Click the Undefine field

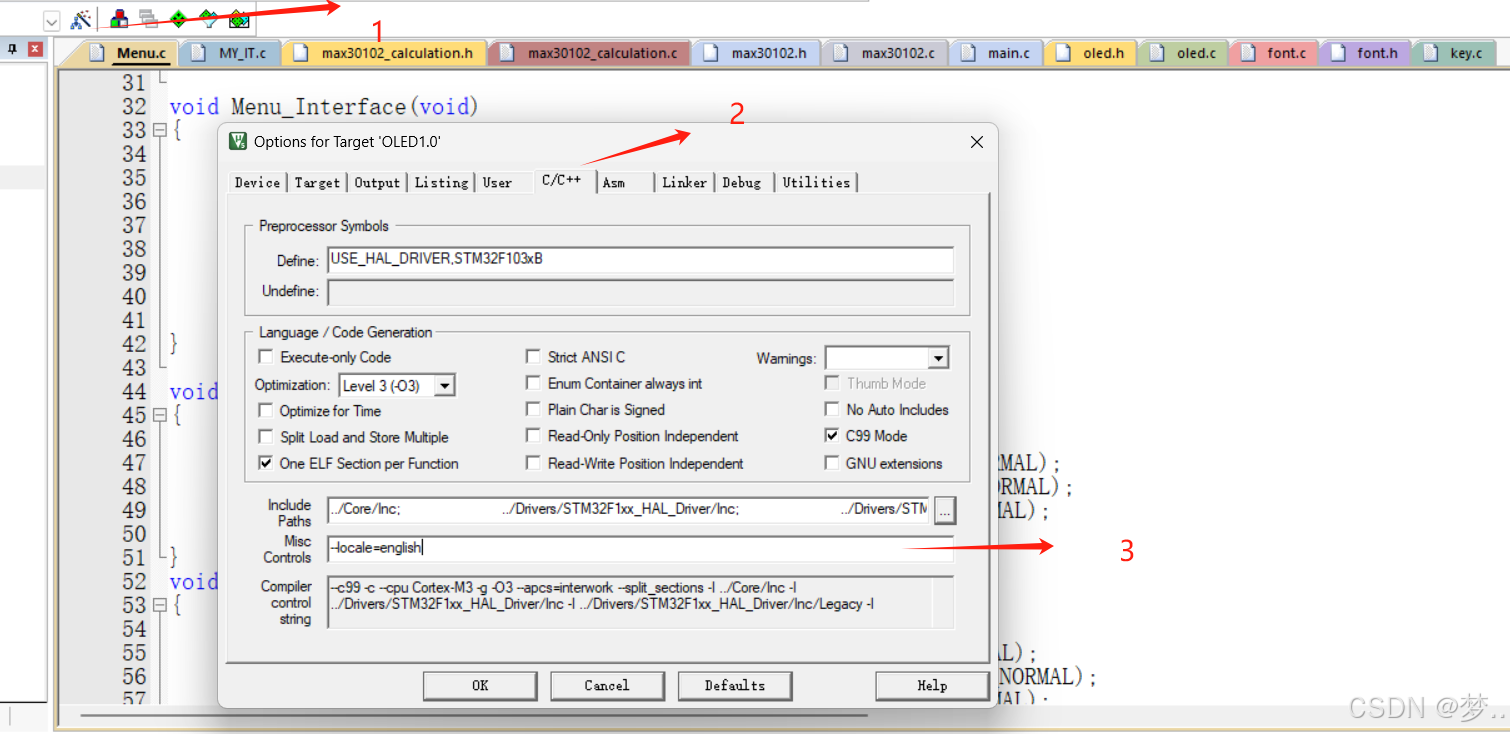pyautogui.click(x=640, y=291)
